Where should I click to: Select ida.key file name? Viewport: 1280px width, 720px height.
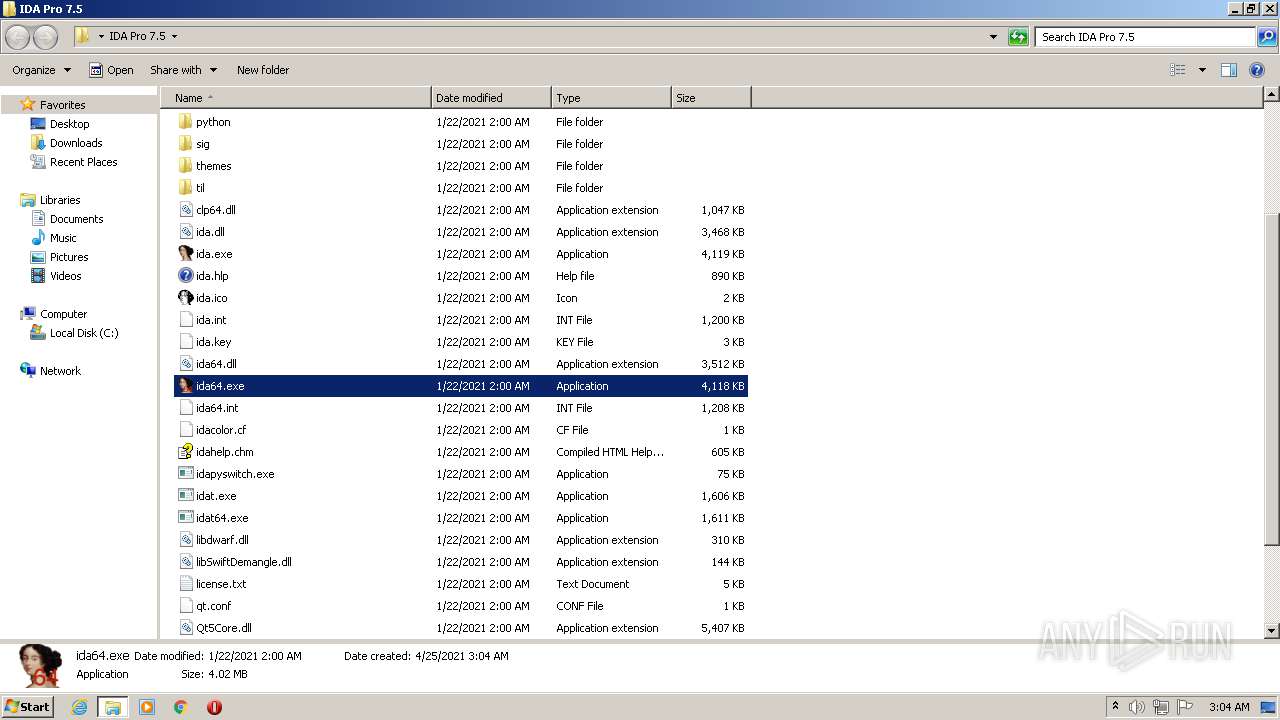213,342
